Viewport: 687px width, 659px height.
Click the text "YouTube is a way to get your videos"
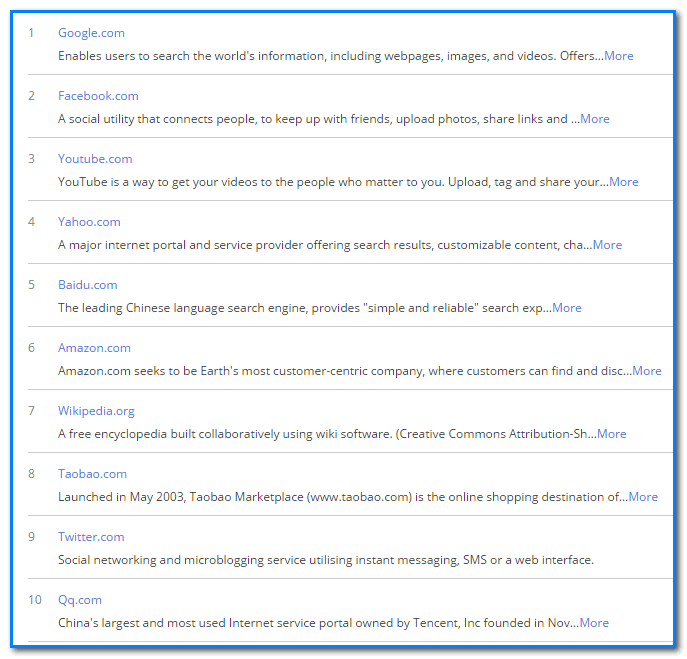pos(158,182)
